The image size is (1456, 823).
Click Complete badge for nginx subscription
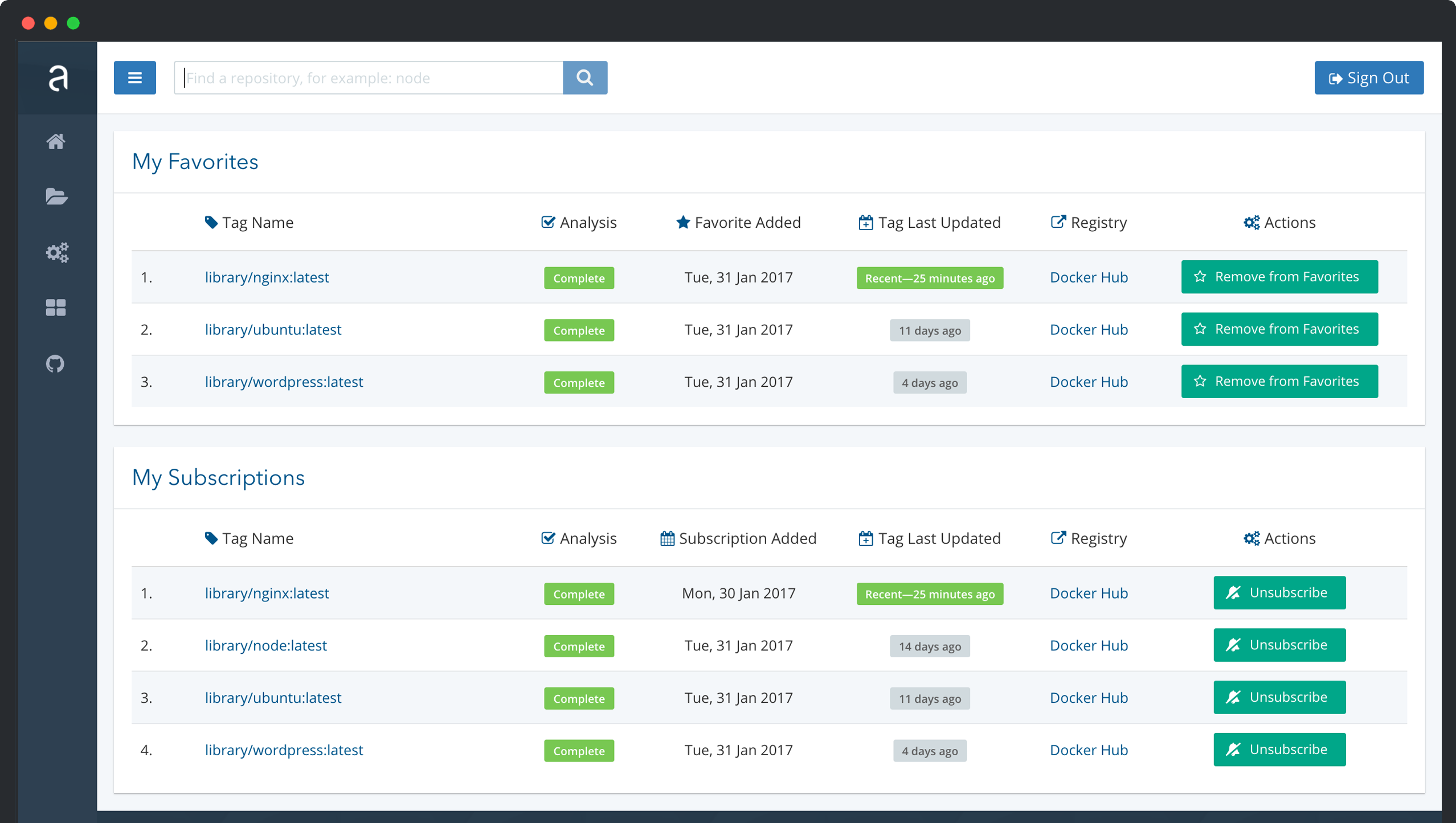point(579,594)
